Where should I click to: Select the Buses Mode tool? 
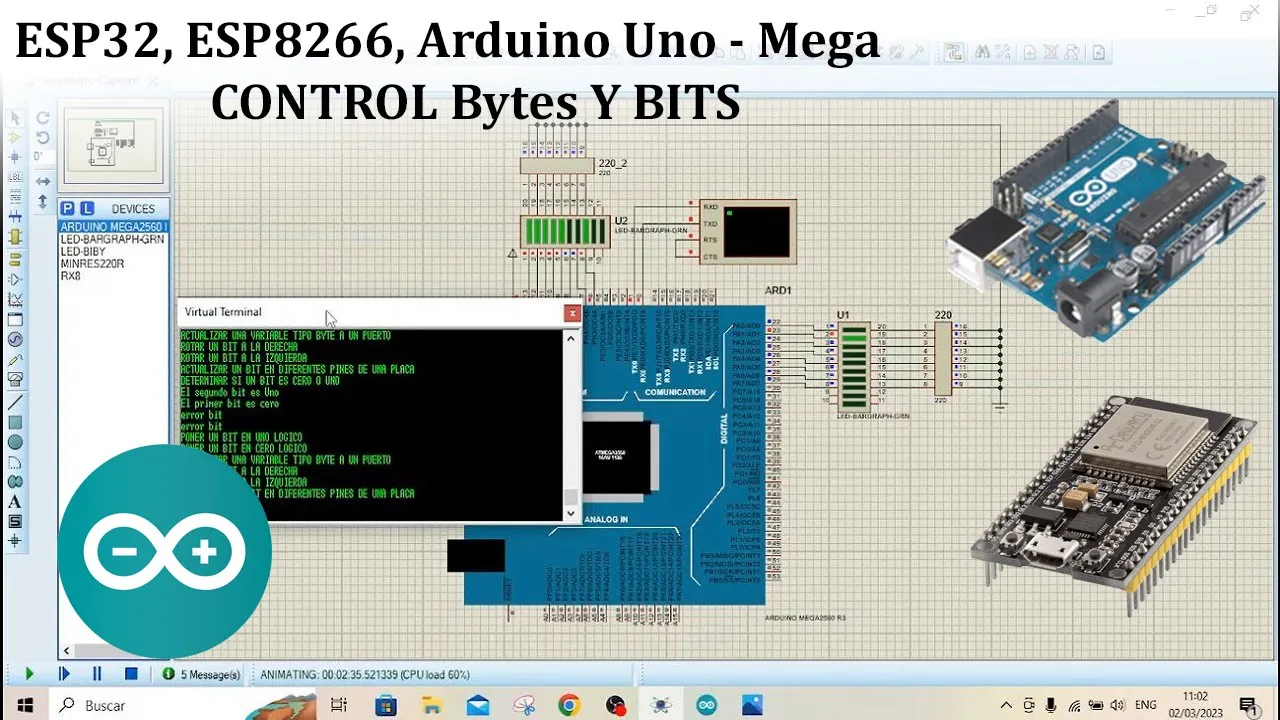[15, 217]
